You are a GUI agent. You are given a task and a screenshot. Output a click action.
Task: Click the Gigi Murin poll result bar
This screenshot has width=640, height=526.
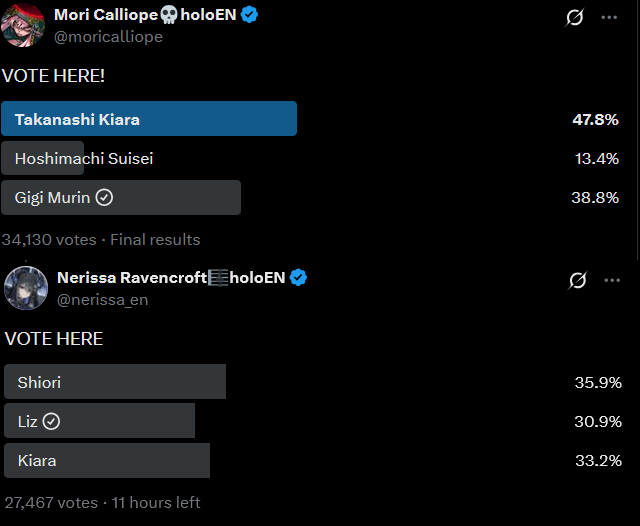(x=121, y=198)
